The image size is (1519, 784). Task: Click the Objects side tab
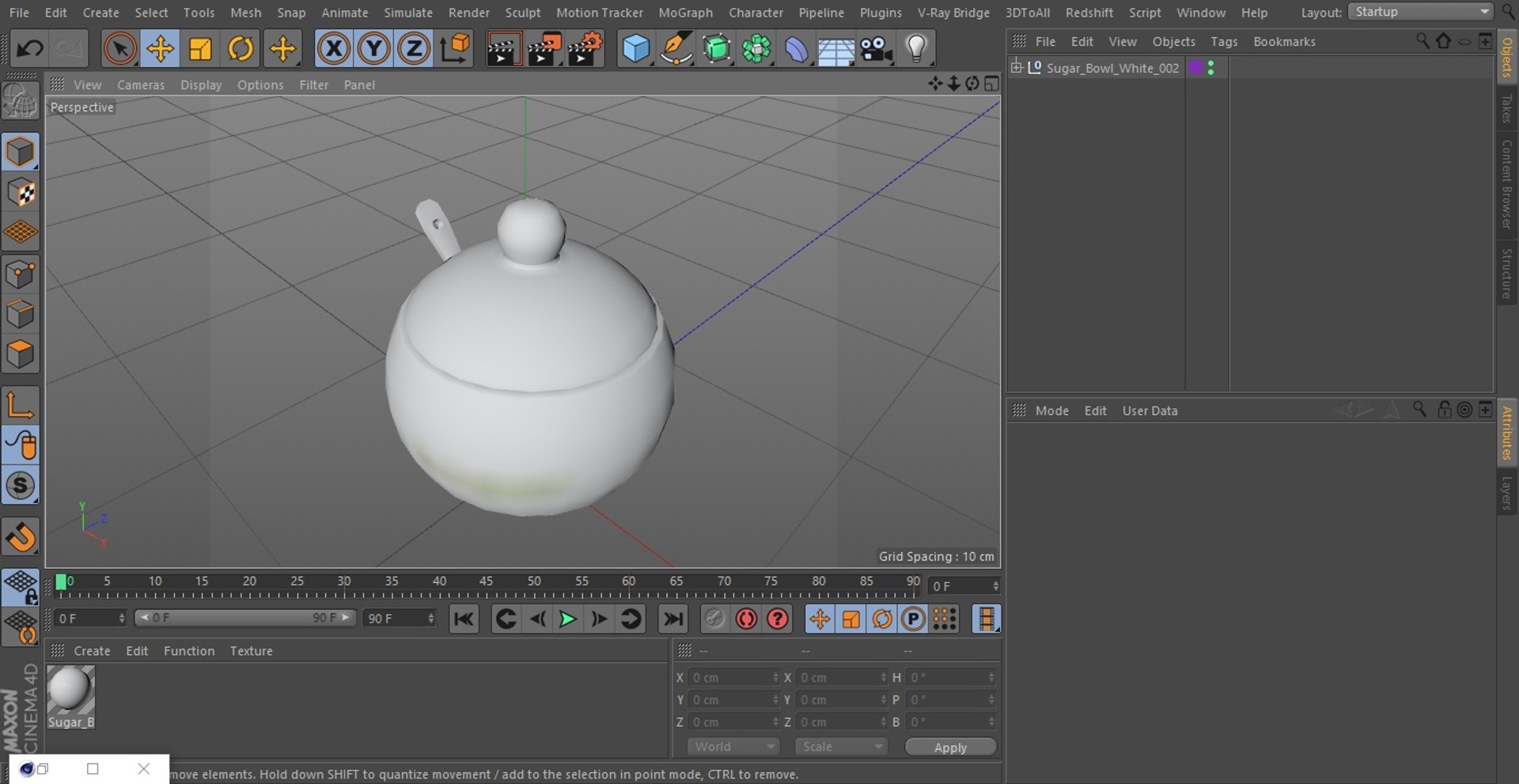(x=1506, y=57)
